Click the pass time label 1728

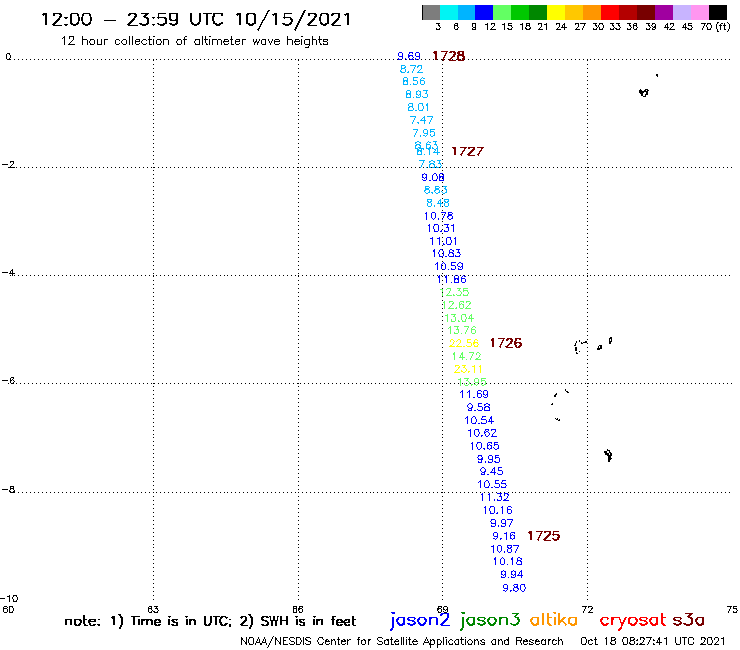coord(449,56)
